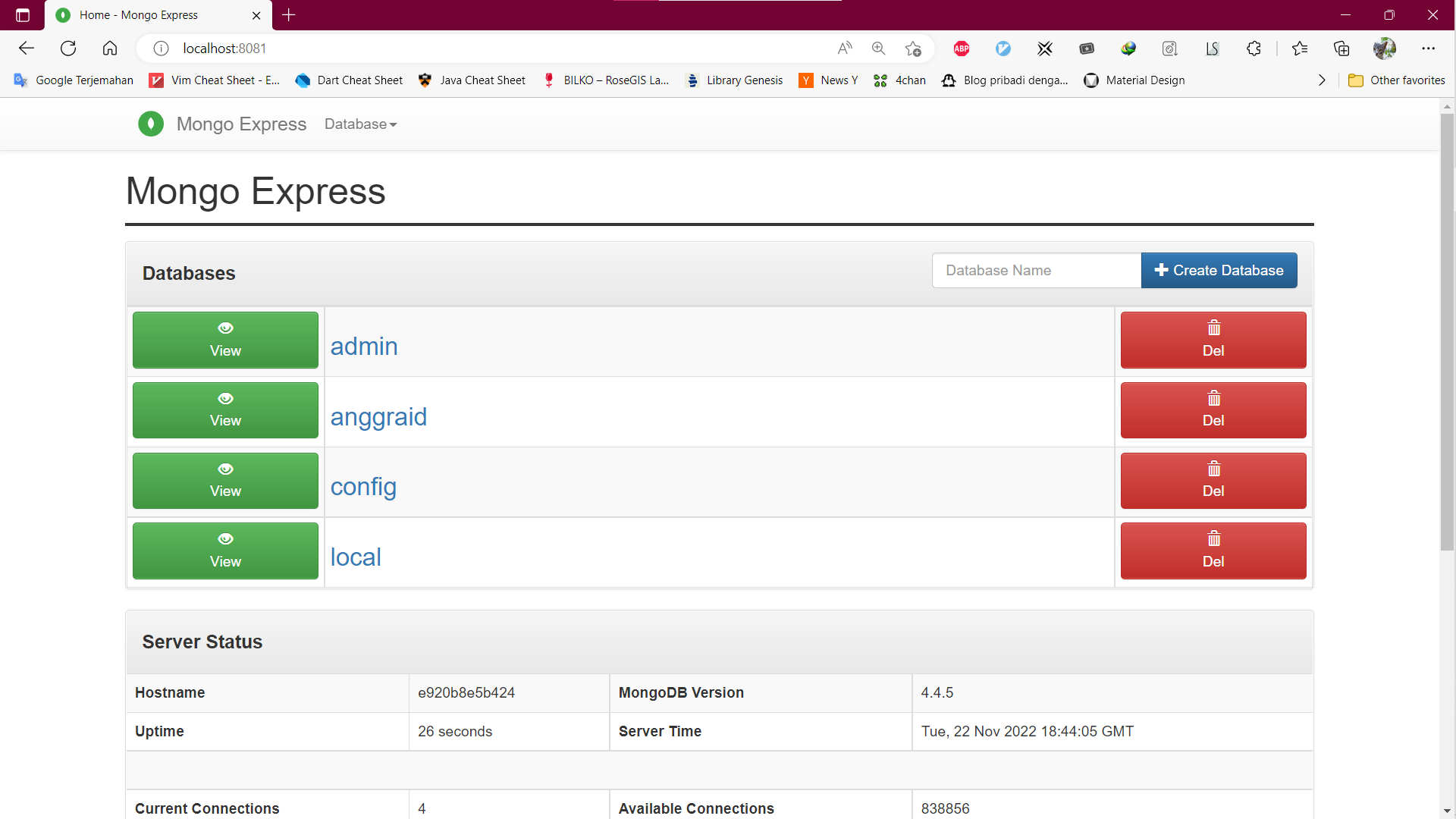The image size is (1456, 819).
Task: Select the Home - Mongo Express tab
Action: pyautogui.click(x=152, y=15)
